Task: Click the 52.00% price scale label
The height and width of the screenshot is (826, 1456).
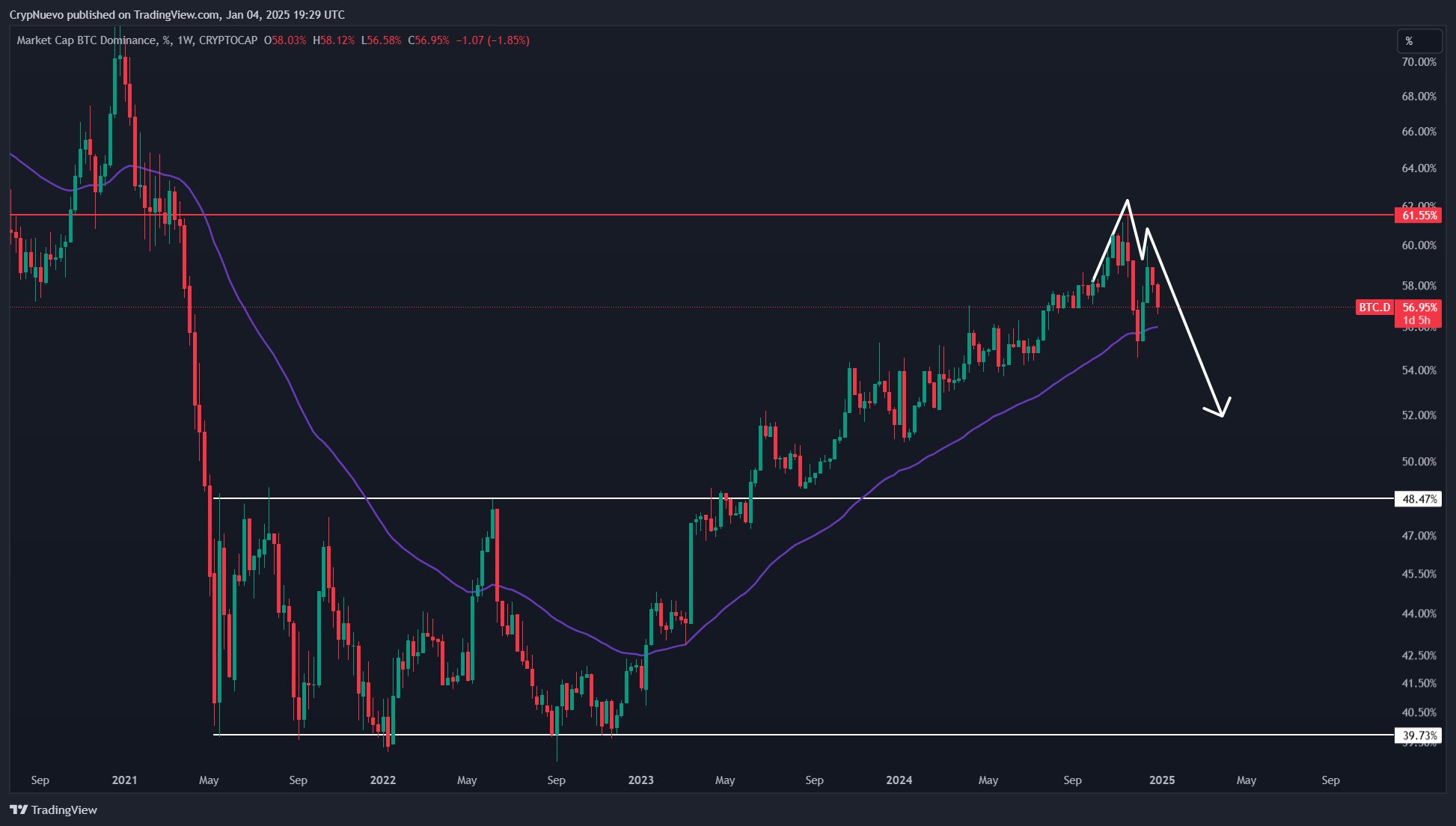Action: (x=1419, y=415)
